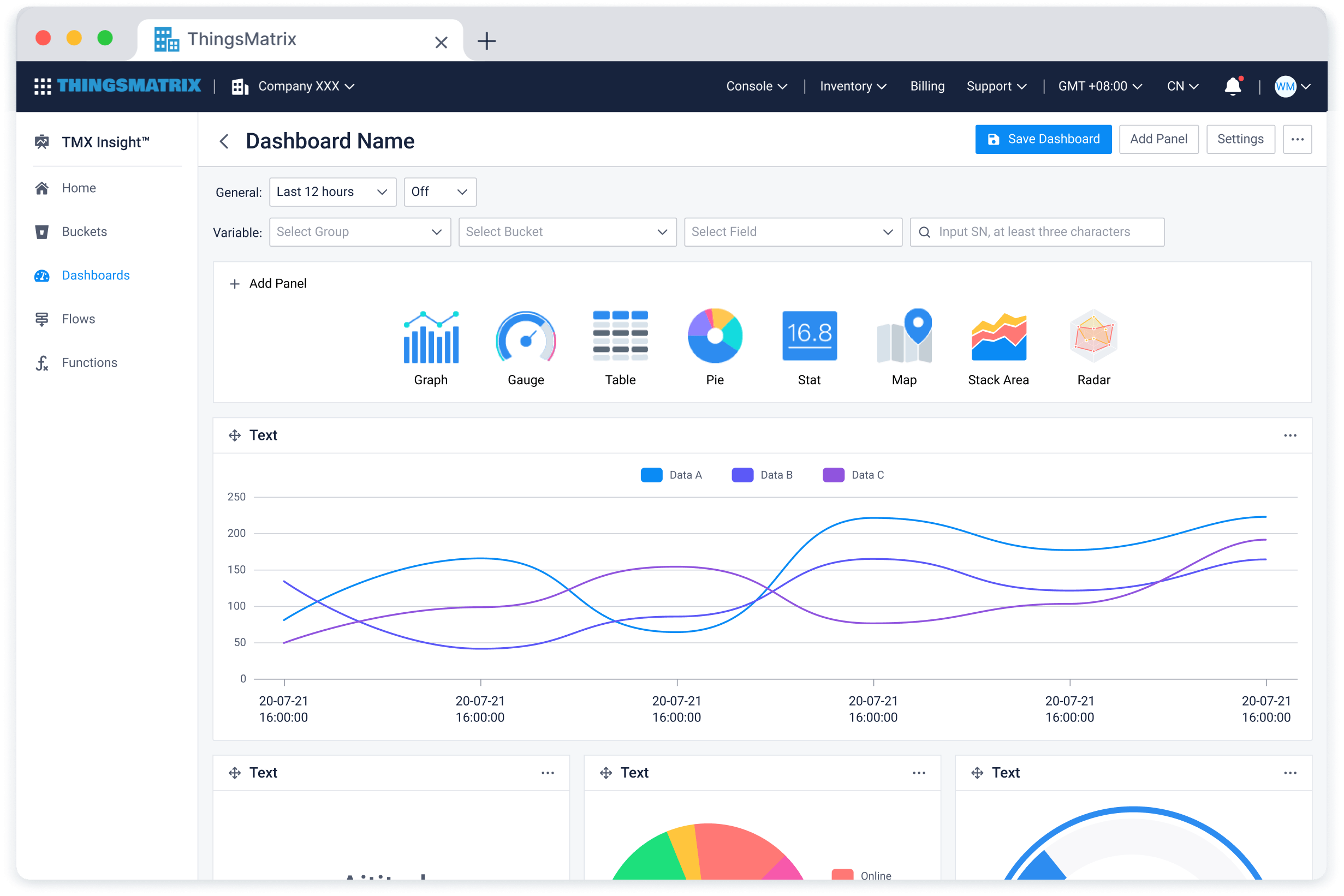Open the Last 12 hours time range dropdown
Image resolution: width=1344 pixels, height=896 pixels.
click(x=332, y=192)
